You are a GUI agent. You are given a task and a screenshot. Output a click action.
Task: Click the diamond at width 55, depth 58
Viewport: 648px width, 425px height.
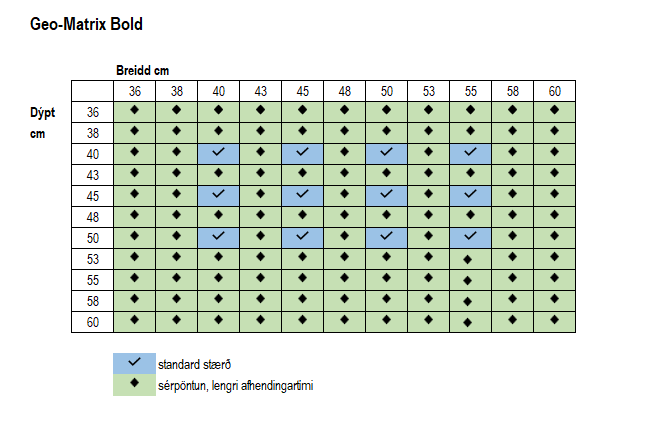click(467, 301)
